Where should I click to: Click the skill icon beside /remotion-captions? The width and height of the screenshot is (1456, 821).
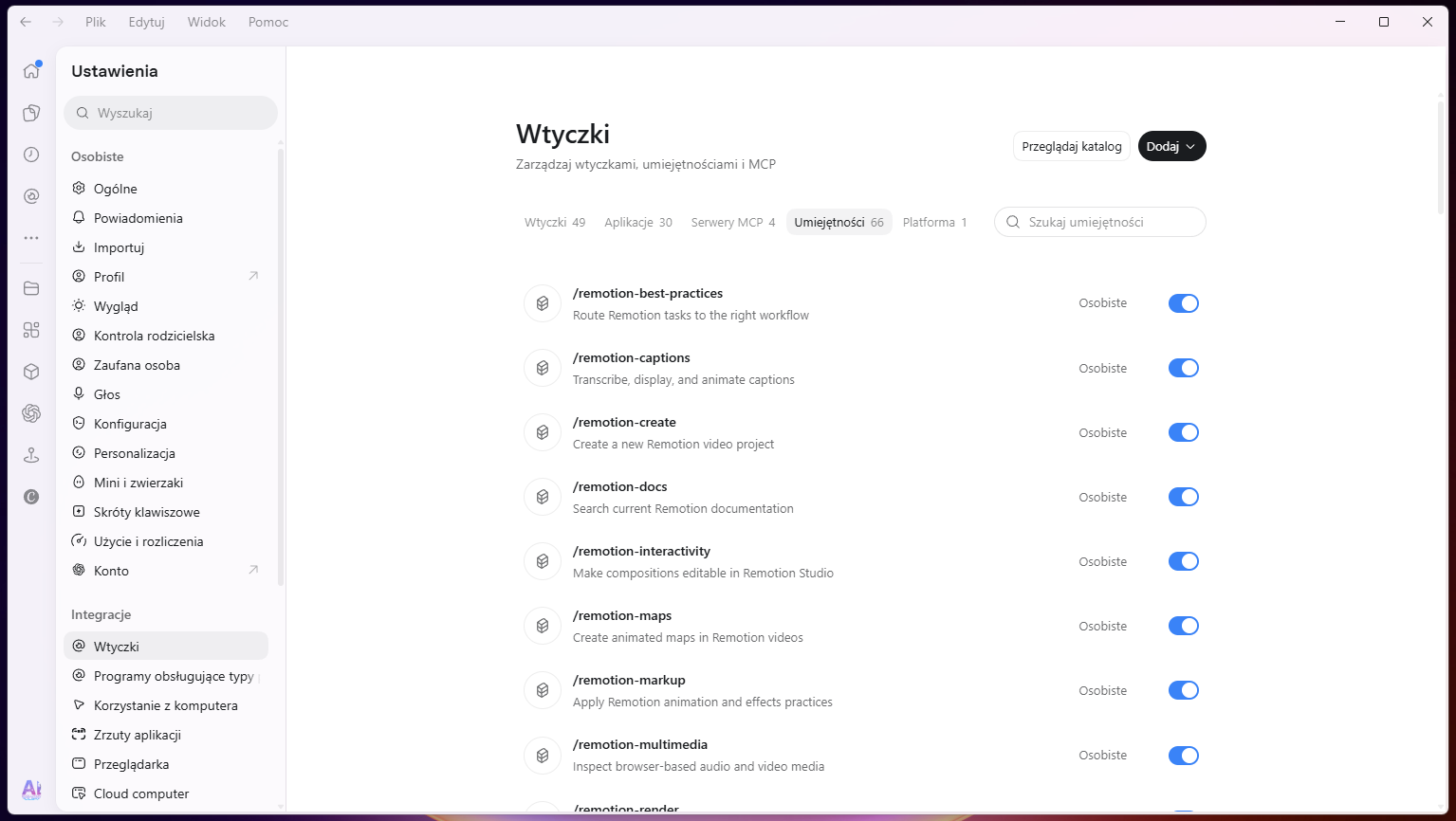pyautogui.click(x=543, y=368)
